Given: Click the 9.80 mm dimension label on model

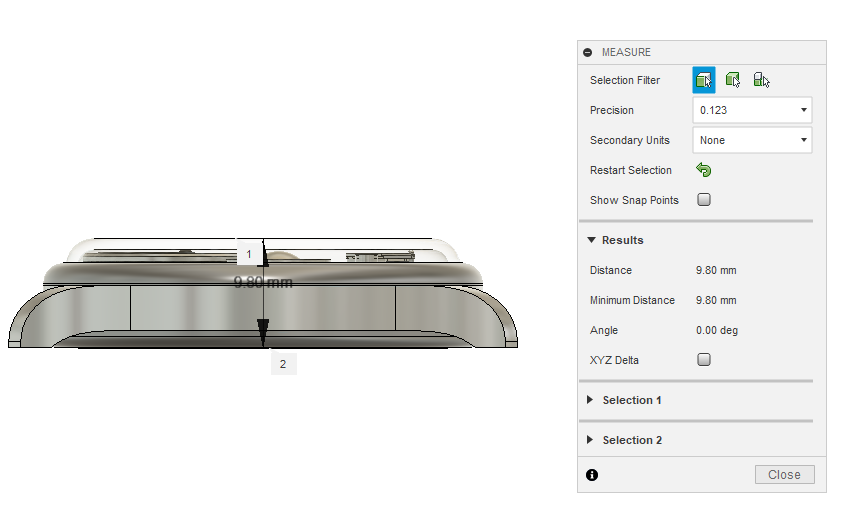Looking at the screenshot, I should point(263,282).
